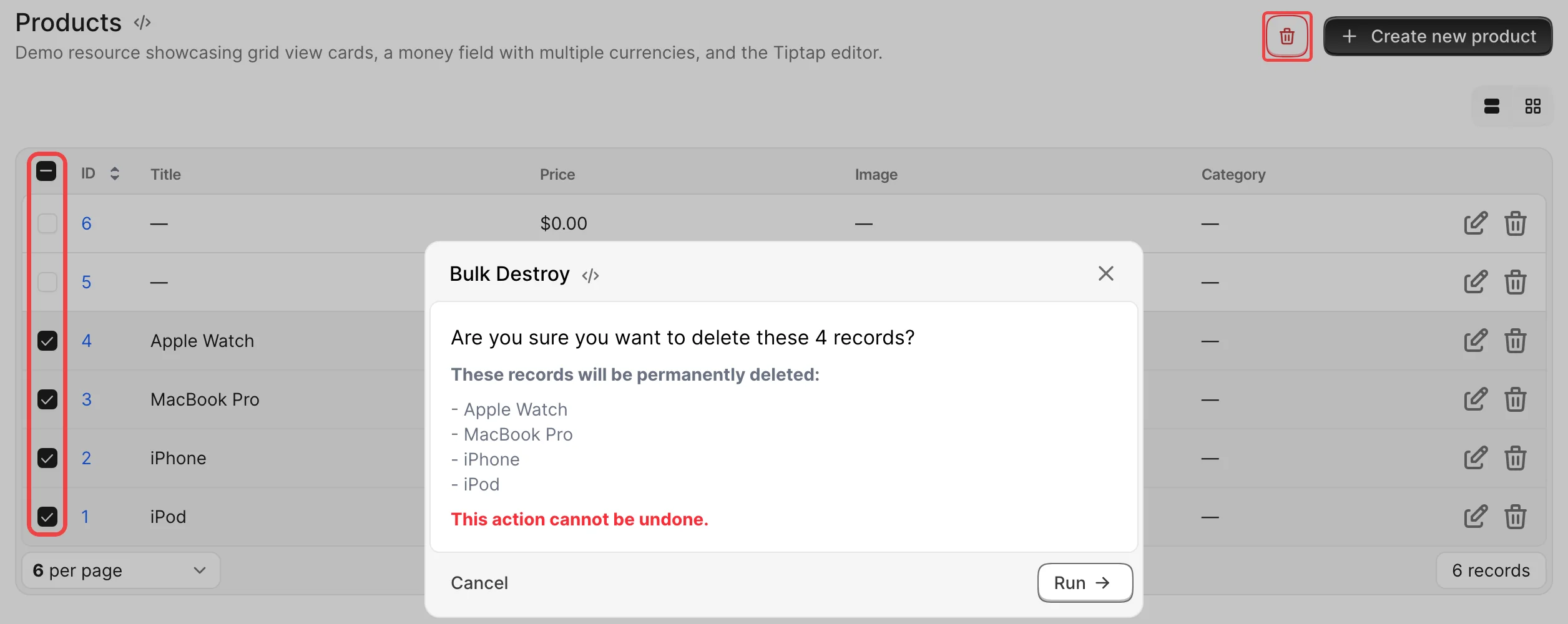Click the Title column header
This screenshot has width=1568, height=624.
165,174
